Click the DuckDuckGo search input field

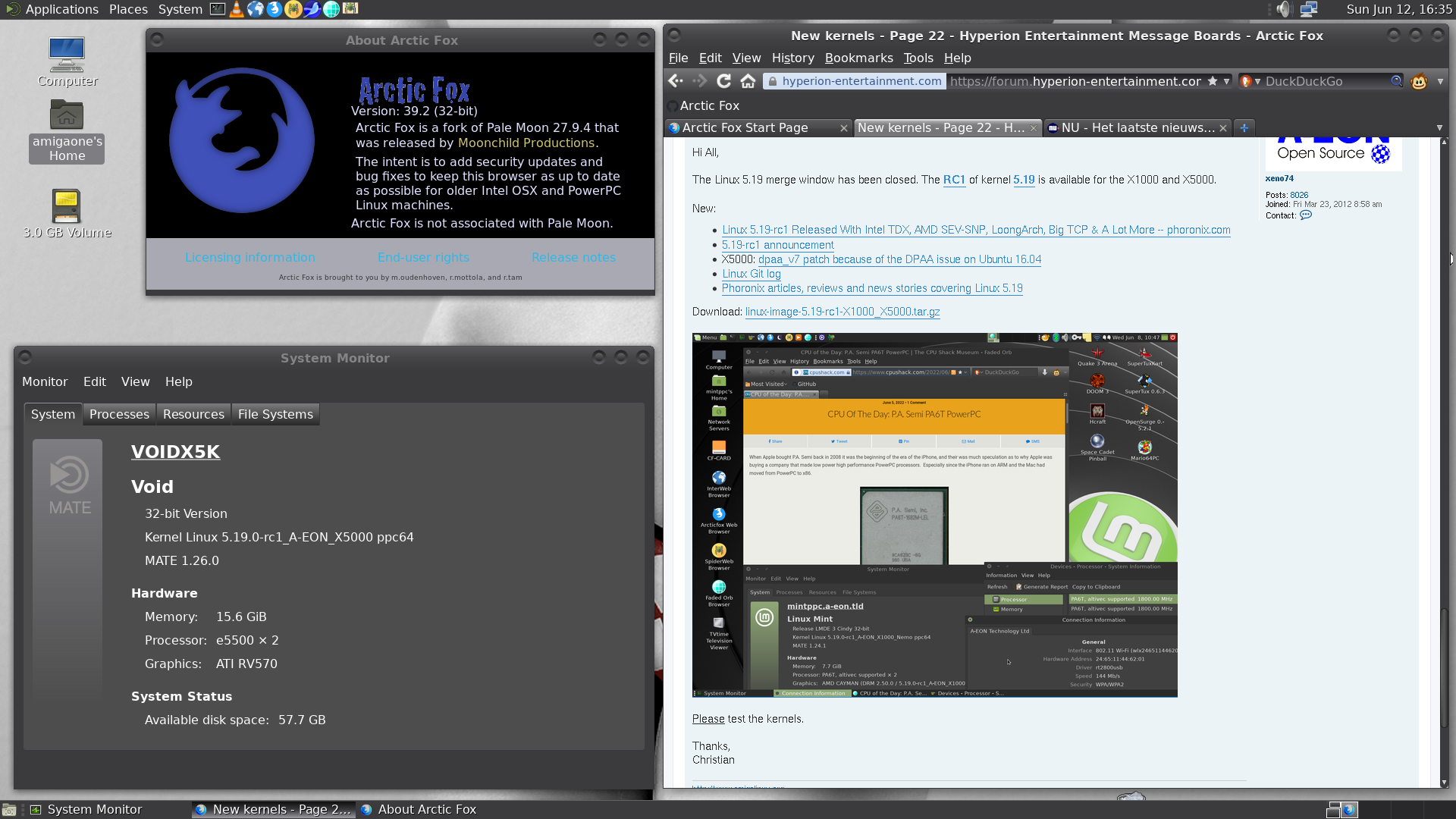click(x=1326, y=81)
